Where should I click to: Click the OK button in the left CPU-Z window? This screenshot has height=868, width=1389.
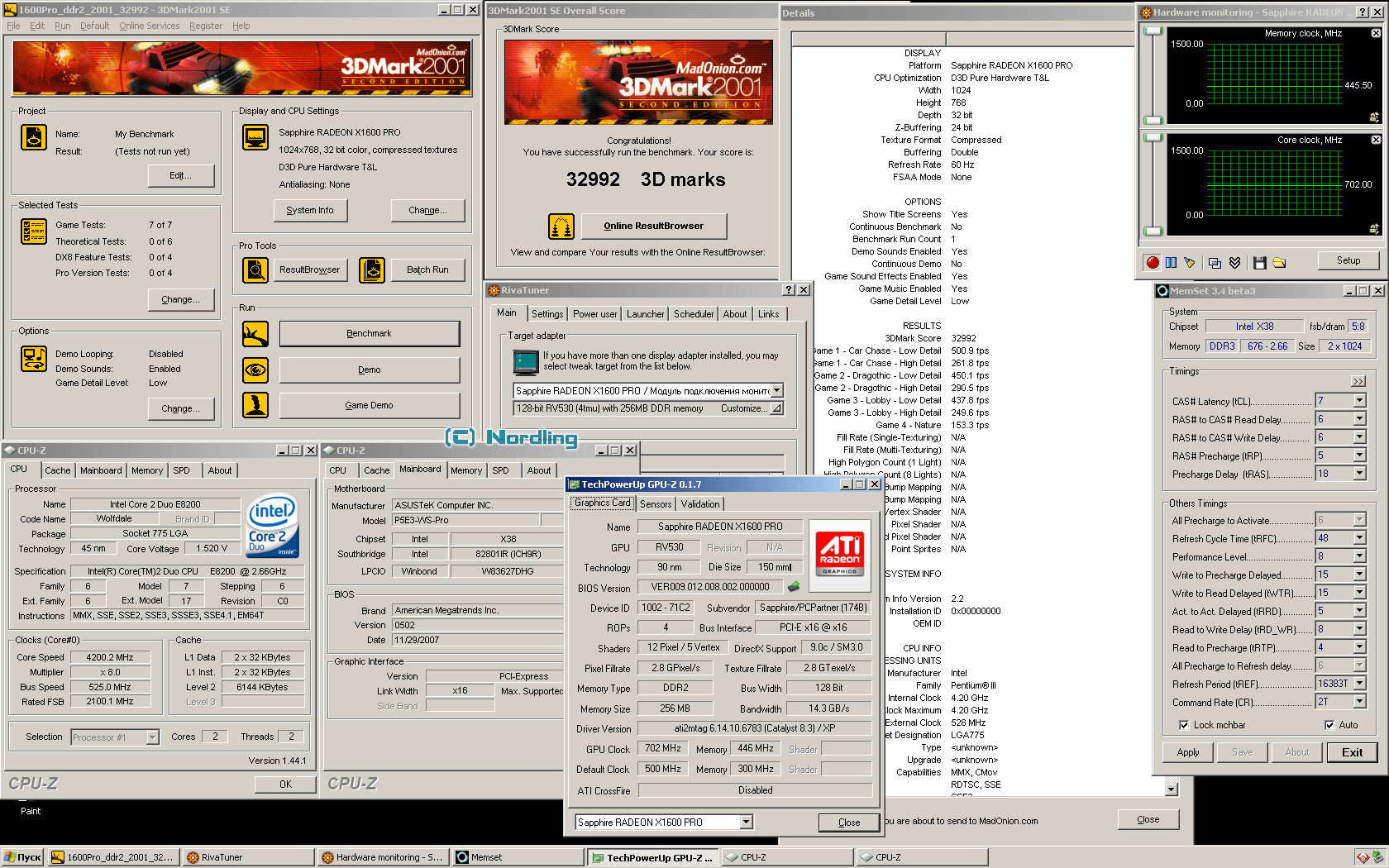[x=285, y=785]
